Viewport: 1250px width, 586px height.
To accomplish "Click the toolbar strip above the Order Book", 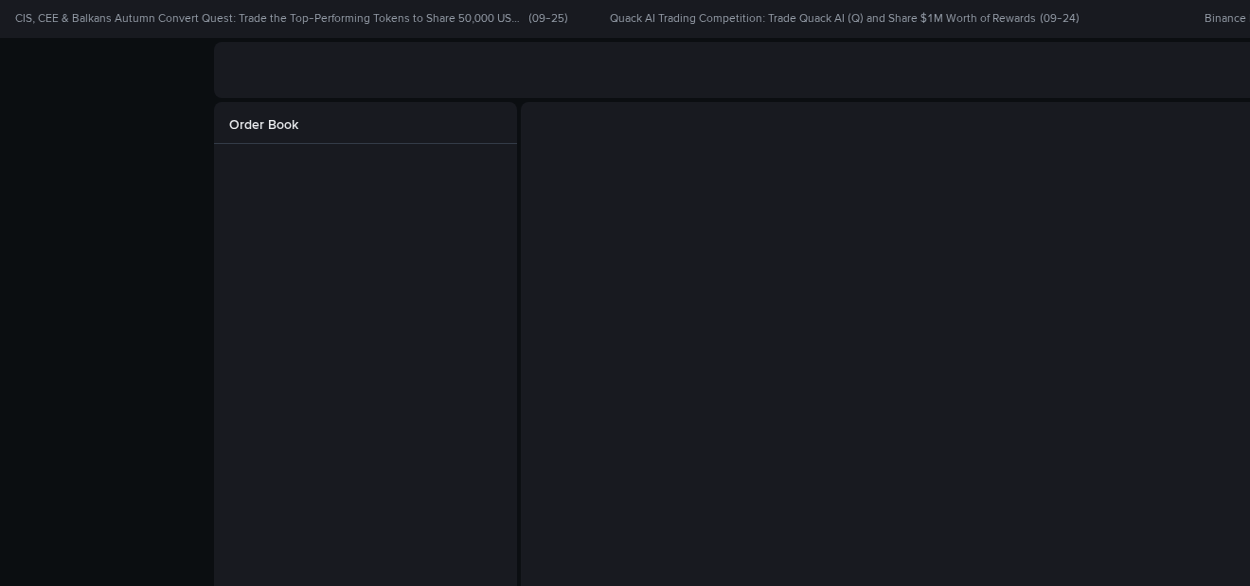I will click(x=730, y=70).
